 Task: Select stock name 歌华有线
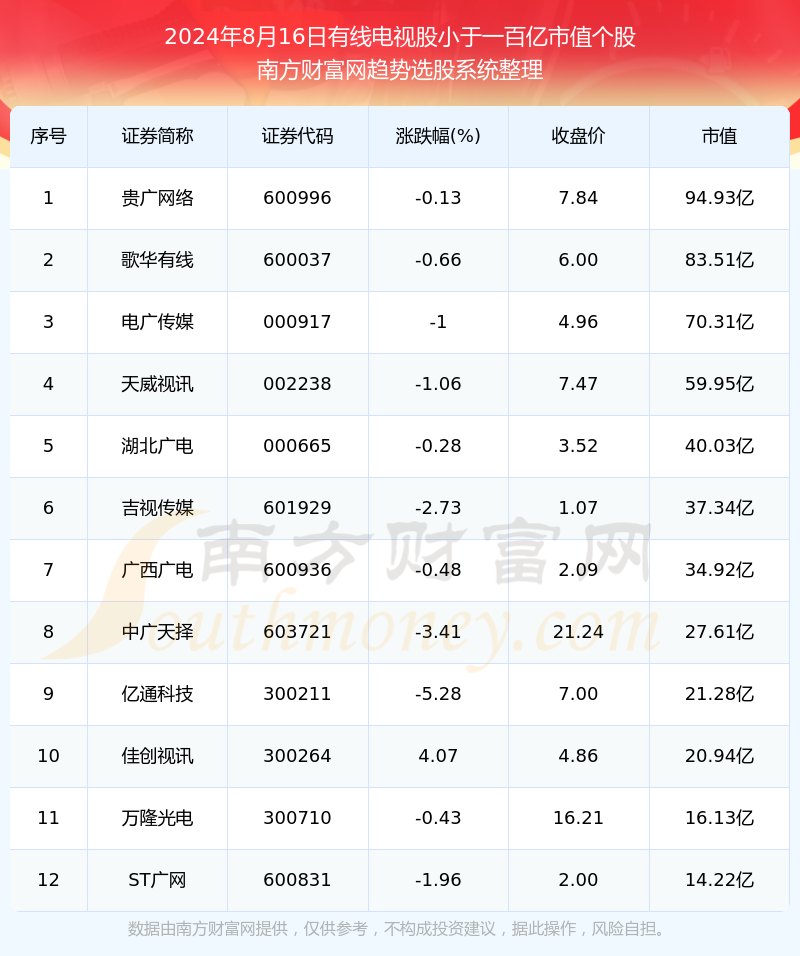click(157, 260)
